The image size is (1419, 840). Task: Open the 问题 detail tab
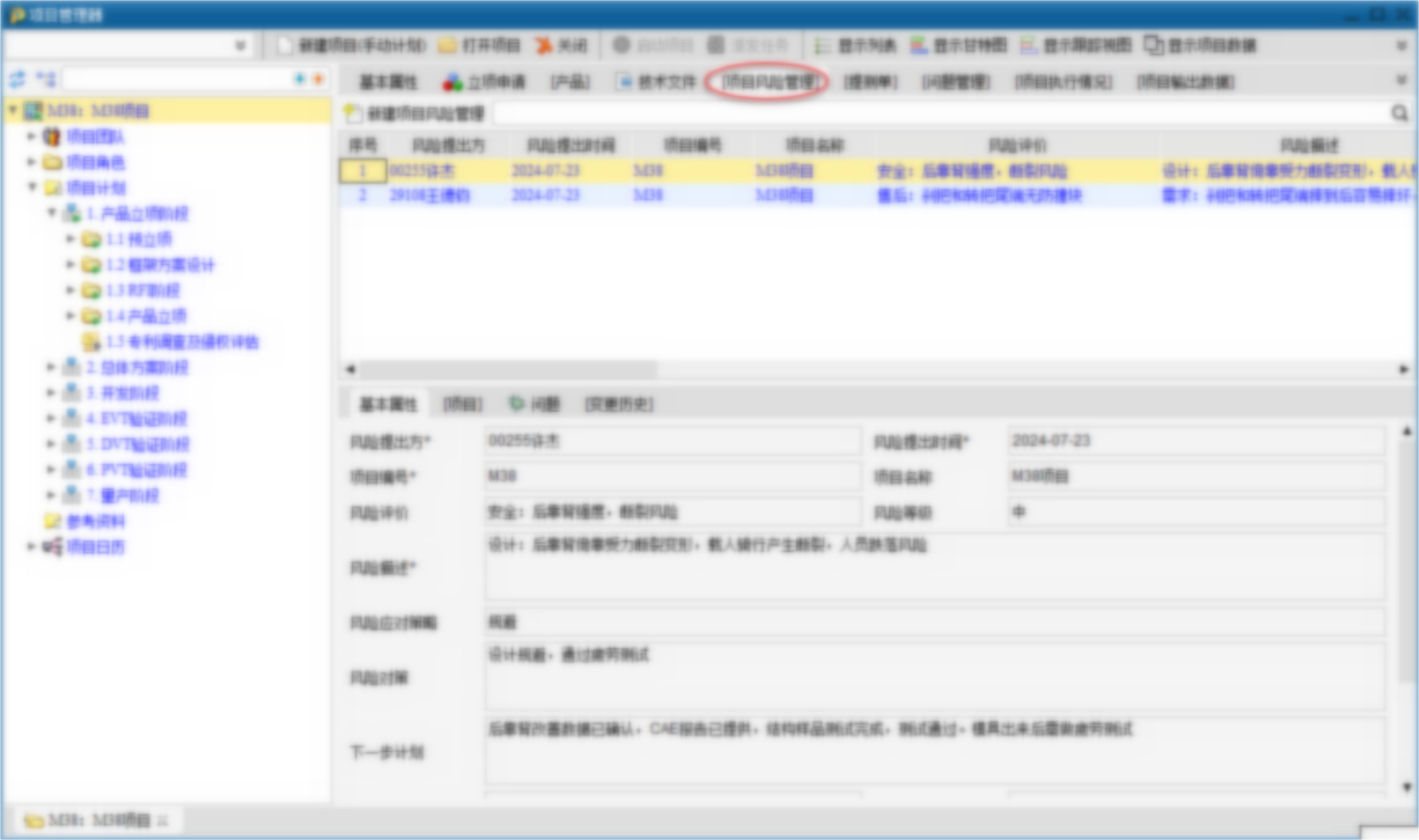coord(535,405)
